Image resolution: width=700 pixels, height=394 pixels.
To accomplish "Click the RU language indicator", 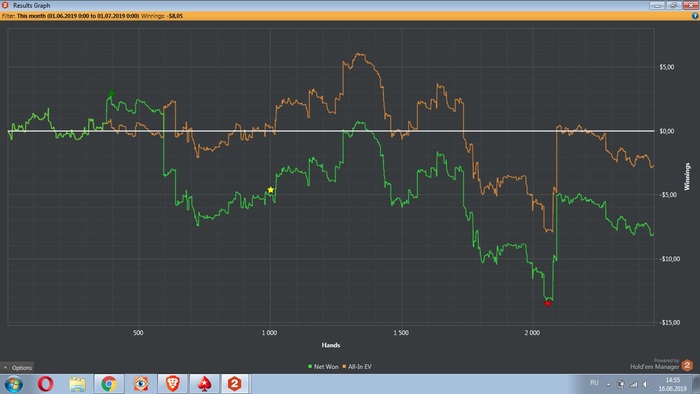I will pos(594,383).
